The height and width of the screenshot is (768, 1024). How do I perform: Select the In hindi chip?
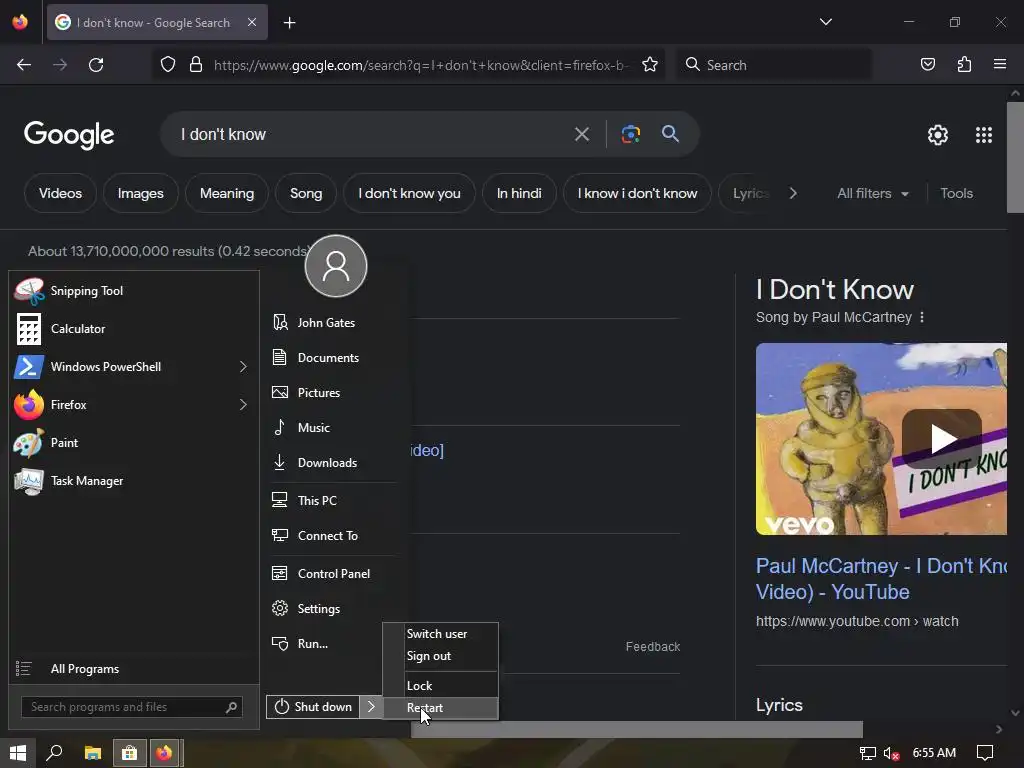[519, 193]
